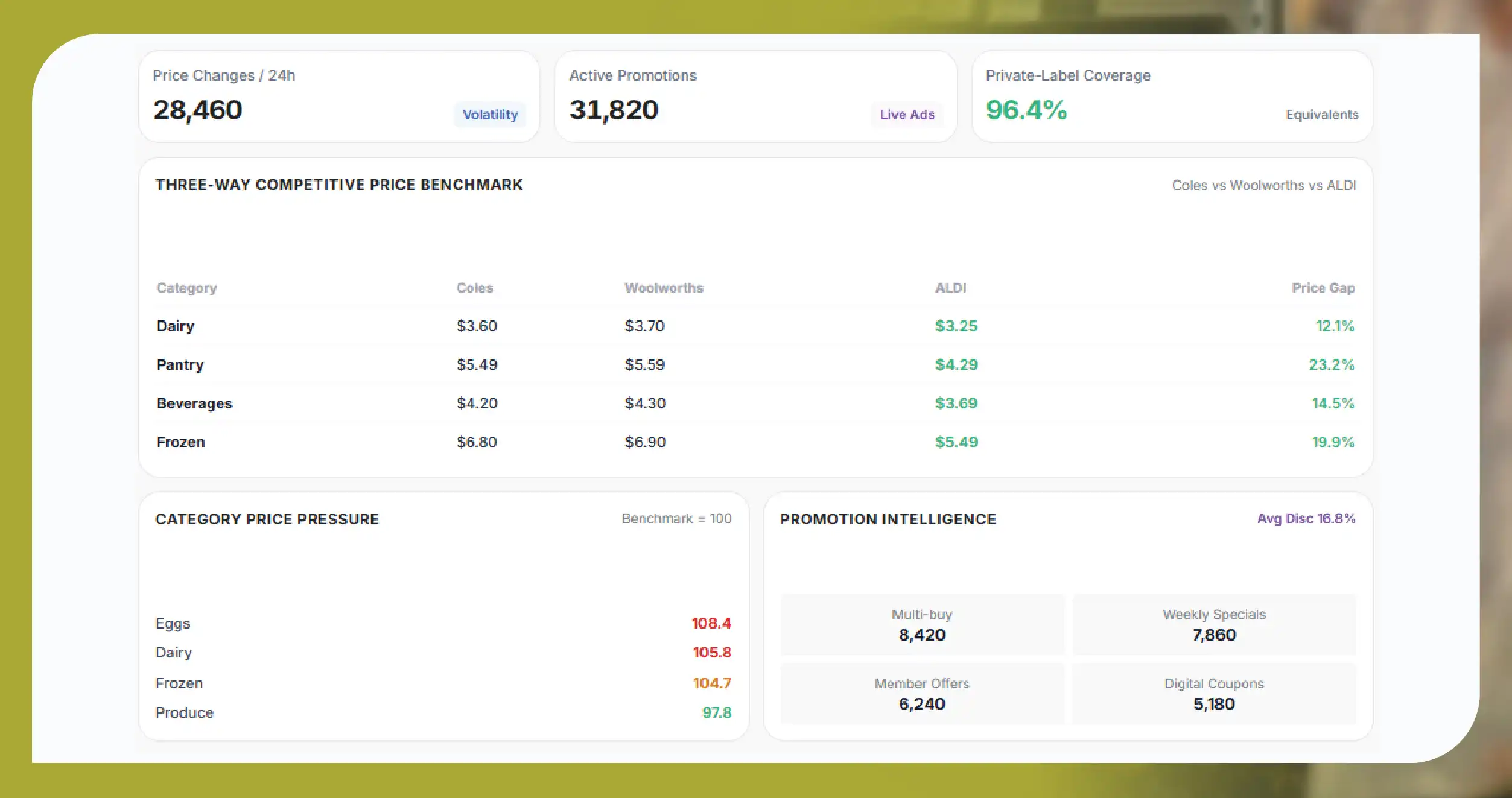Click Produce index value 97.8
Image resolution: width=1512 pixels, height=798 pixels.
(717, 713)
